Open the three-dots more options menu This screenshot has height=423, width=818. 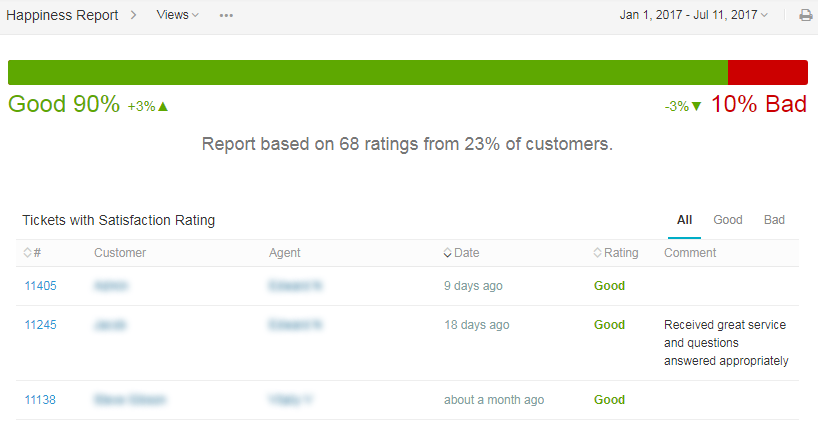coord(226,15)
